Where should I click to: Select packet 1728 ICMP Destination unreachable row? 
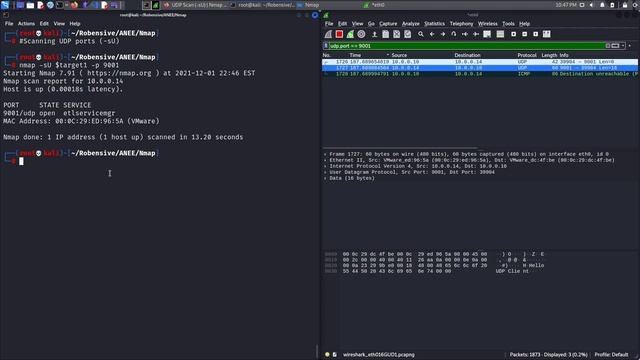point(480,74)
